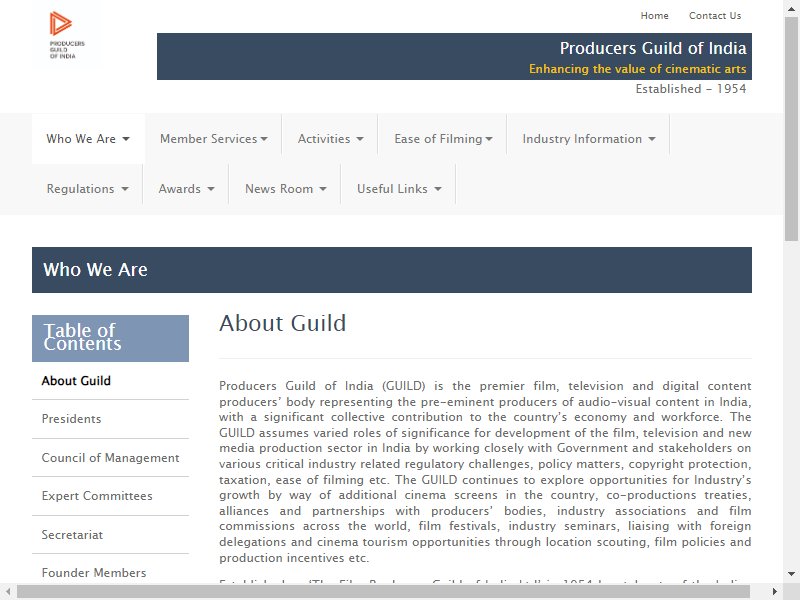The width and height of the screenshot is (800, 600).
Task: Click the 'Established – 1954' text
Action: (691, 89)
